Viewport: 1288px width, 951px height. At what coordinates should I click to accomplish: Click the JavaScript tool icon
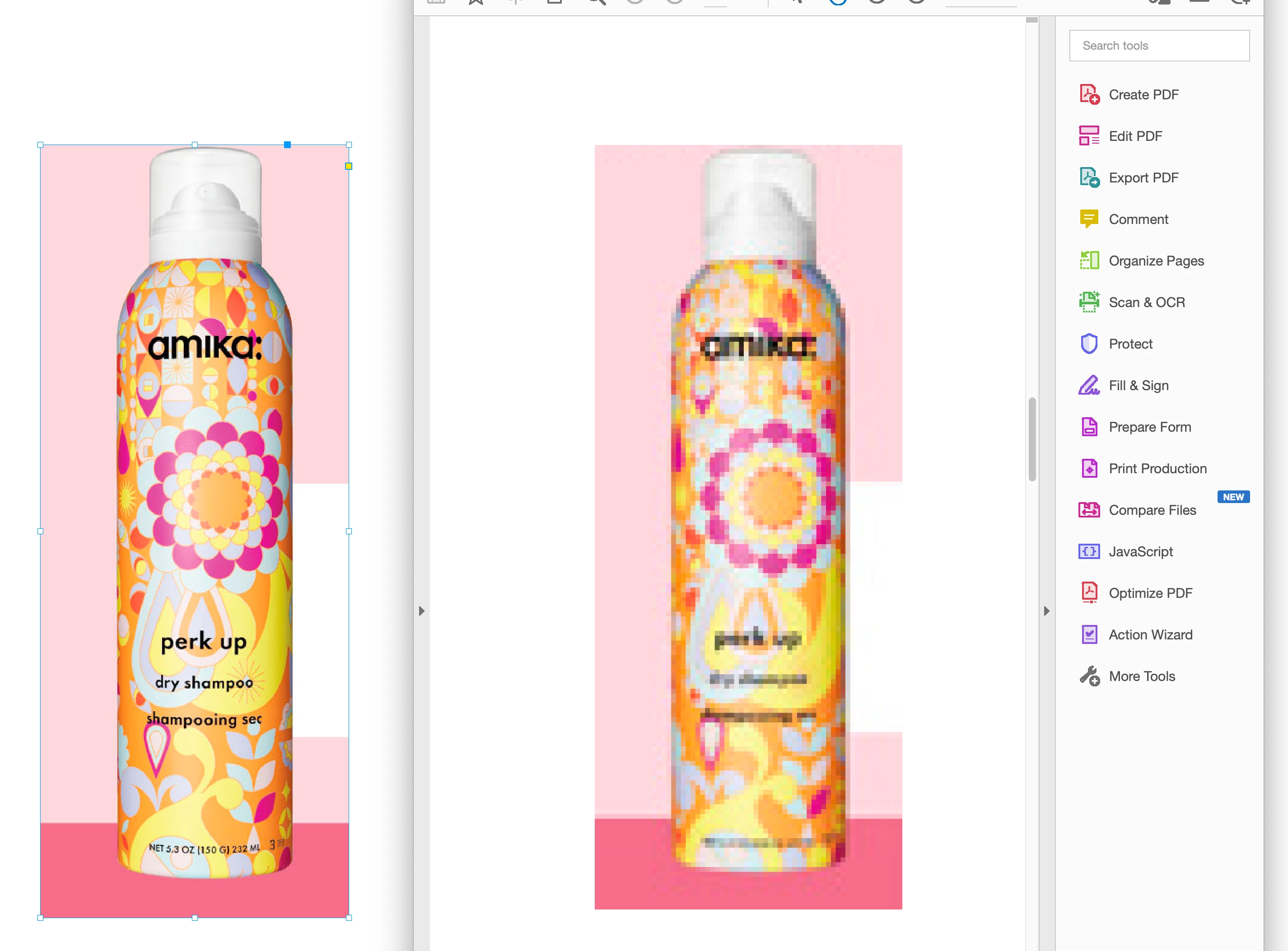1089,551
